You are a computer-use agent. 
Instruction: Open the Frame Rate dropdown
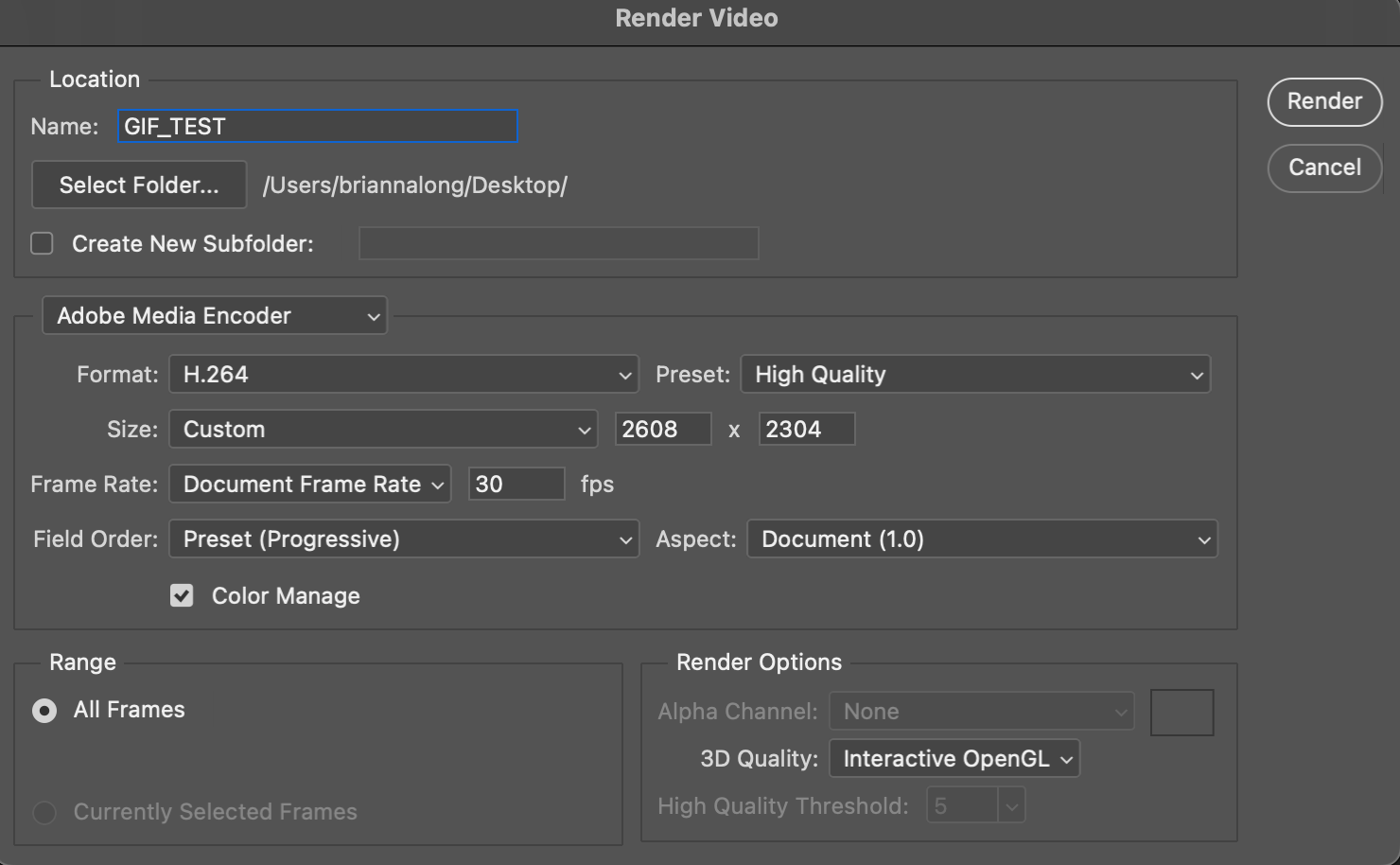[309, 484]
